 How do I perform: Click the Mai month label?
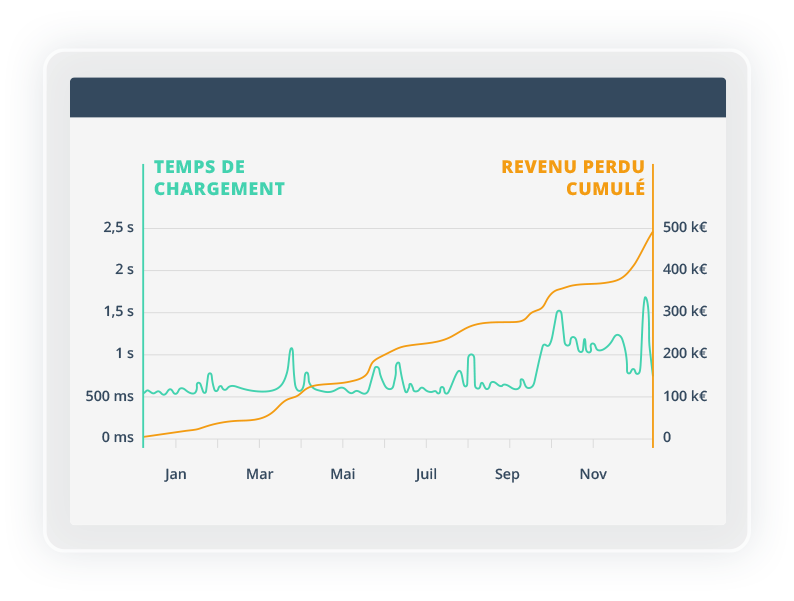pyautogui.click(x=343, y=474)
